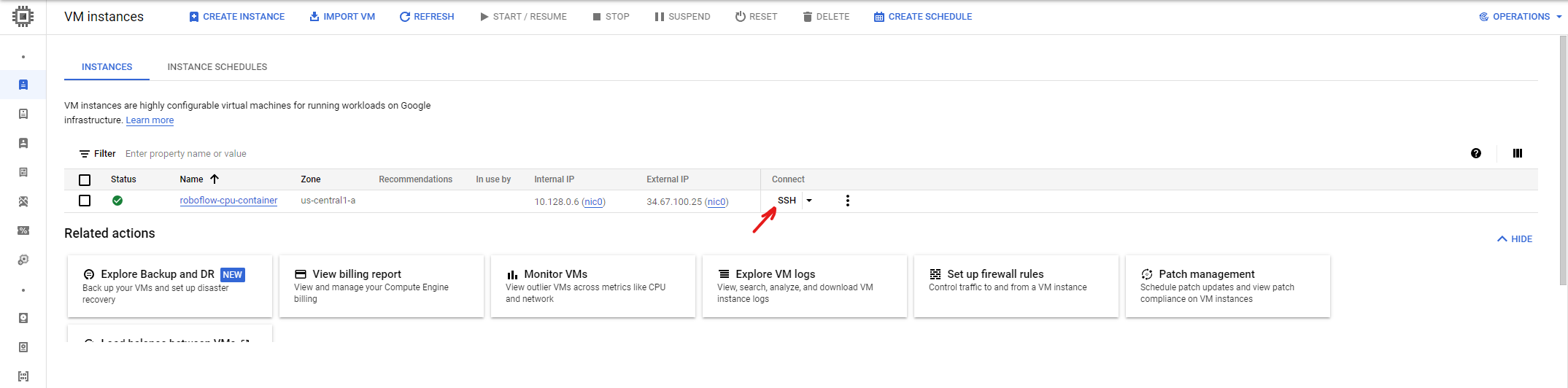Check the roboflow-cpu-container row checkbox

point(85,201)
